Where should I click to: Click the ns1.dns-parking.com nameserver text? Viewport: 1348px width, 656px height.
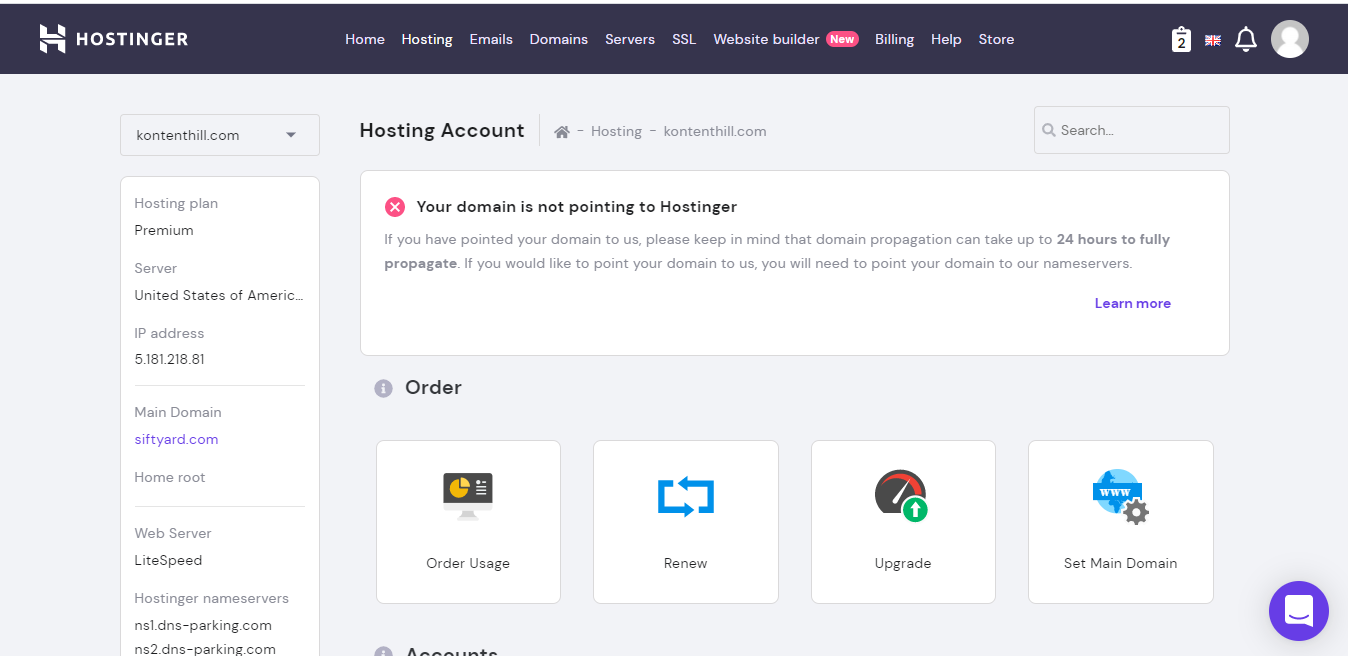pyautogui.click(x=203, y=625)
